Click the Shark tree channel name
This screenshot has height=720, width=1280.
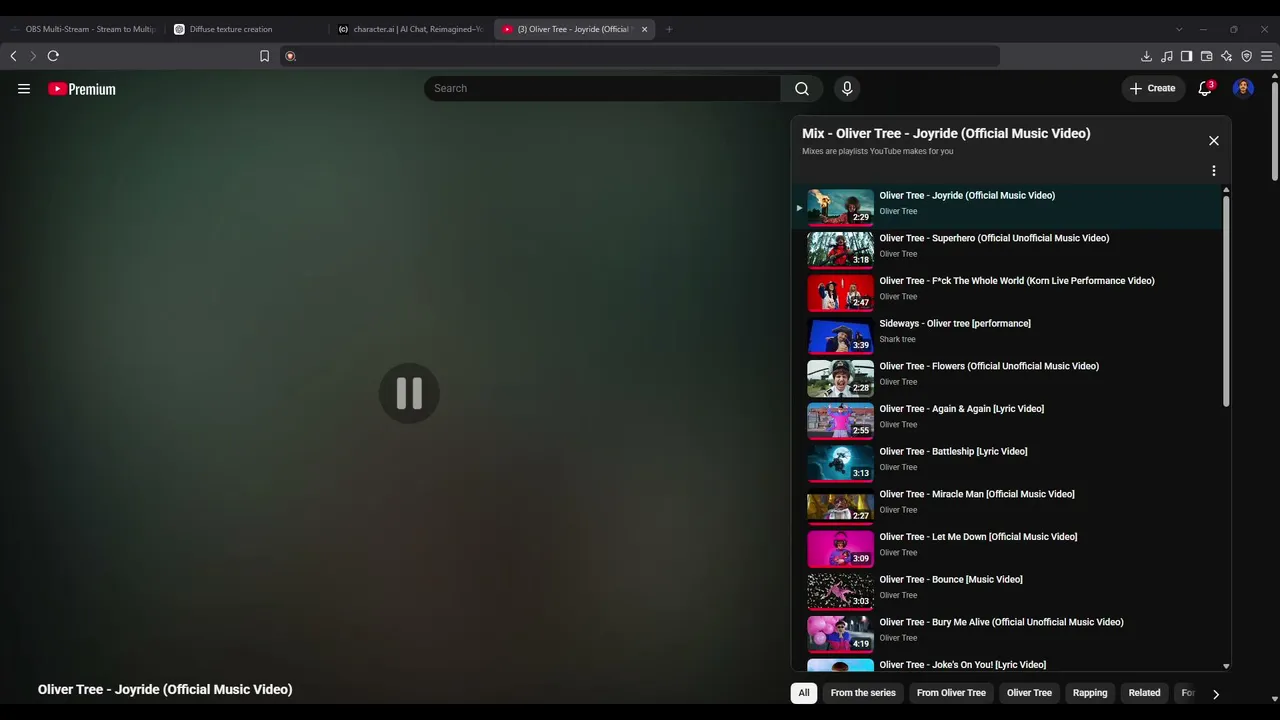pos(897,339)
